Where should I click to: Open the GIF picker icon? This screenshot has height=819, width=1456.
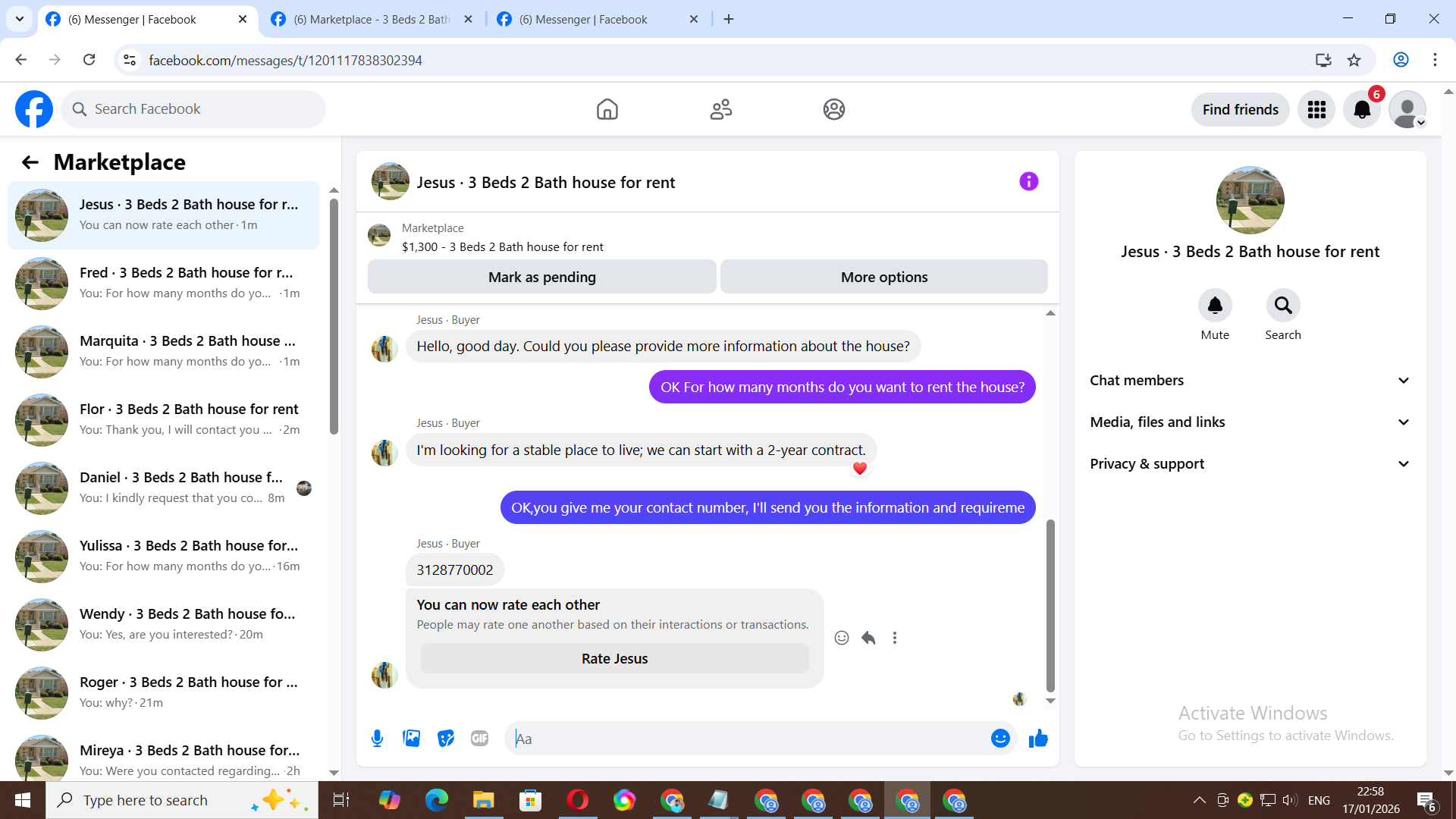coord(479,738)
